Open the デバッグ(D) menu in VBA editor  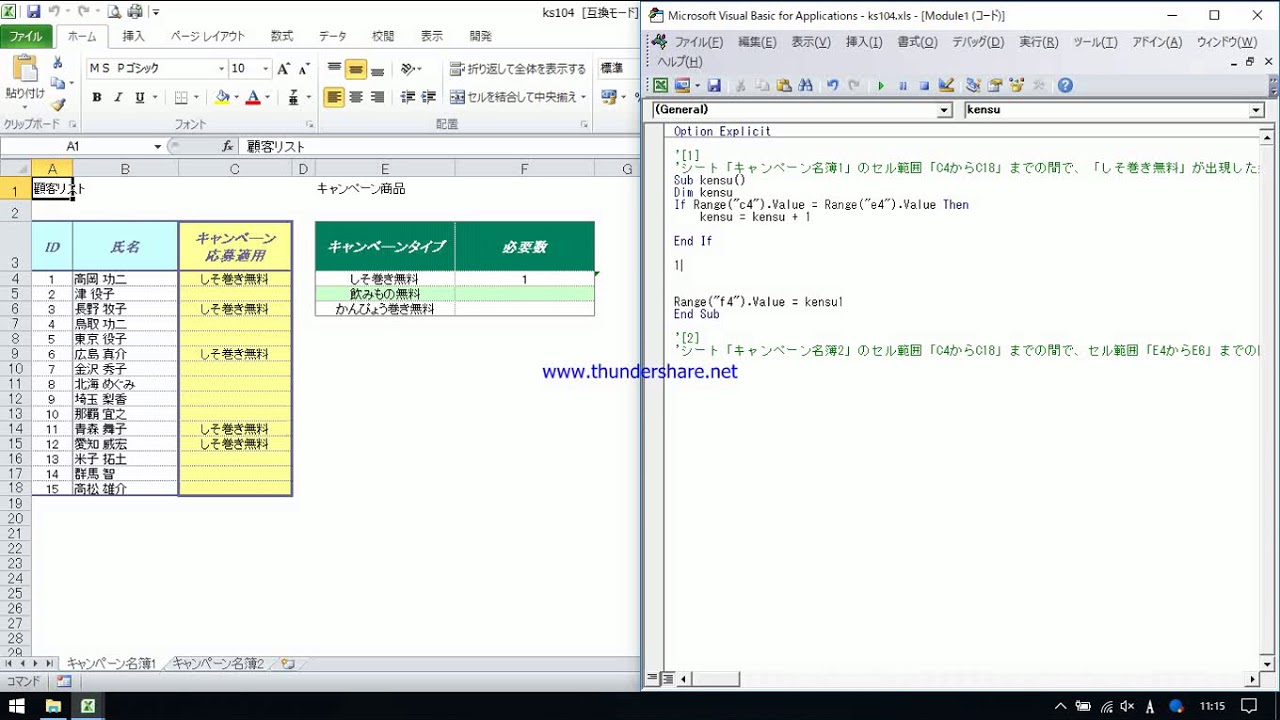pos(977,42)
